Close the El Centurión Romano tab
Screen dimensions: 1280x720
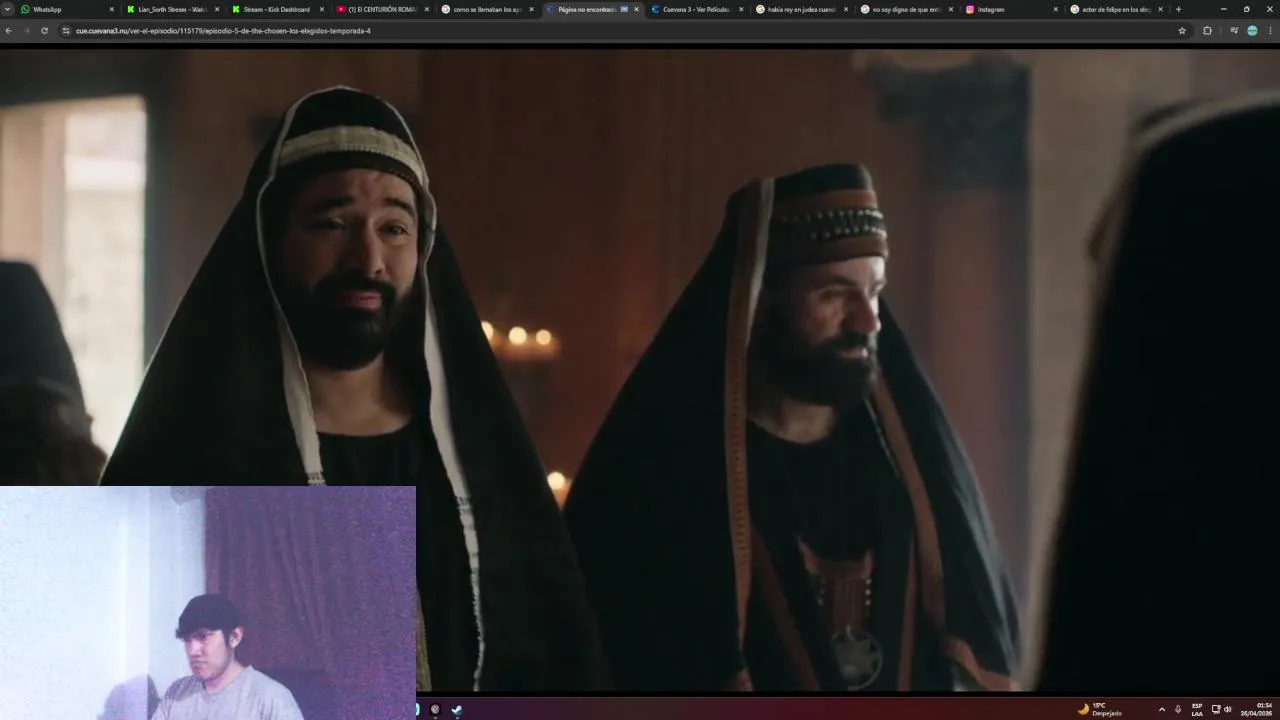point(426,9)
